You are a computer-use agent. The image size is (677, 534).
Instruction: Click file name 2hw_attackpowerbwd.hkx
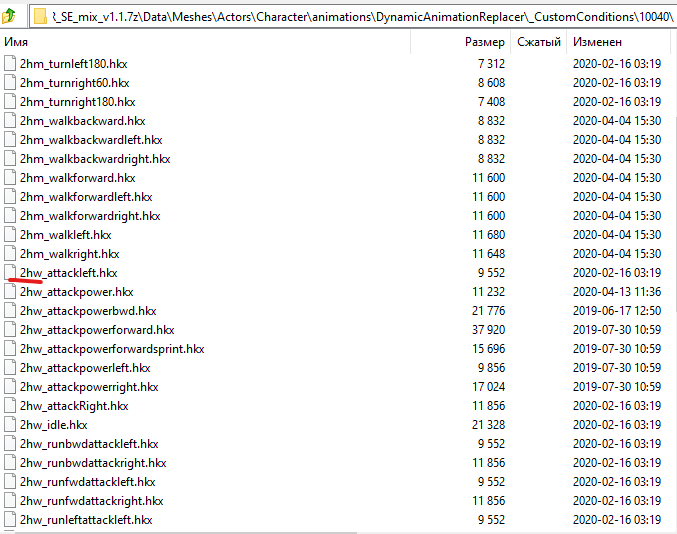(88, 311)
